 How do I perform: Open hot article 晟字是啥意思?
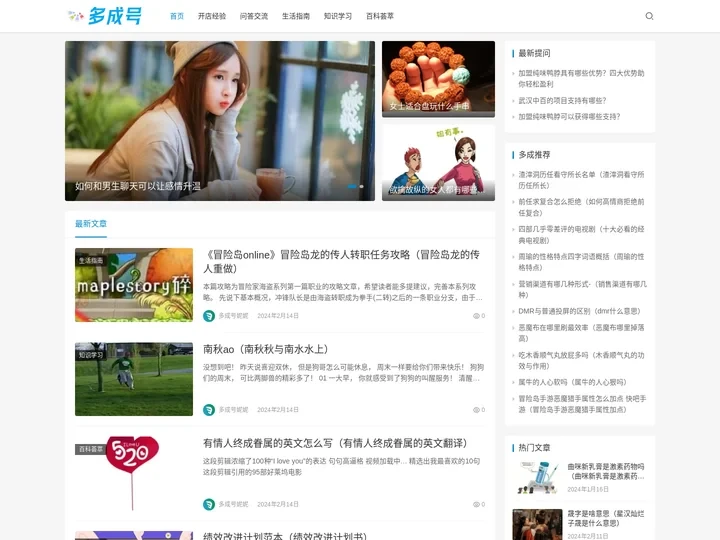point(606,518)
